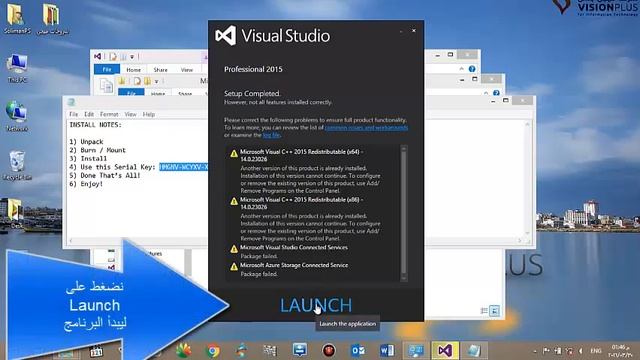Click '2) Burn / Mount' line in Notepad
This screenshot has width=640, height=360.
point(97,150)
